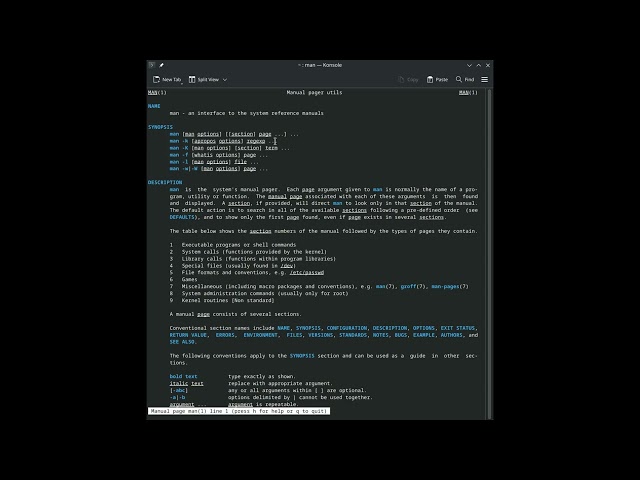Paste clipboard into the terminal
Viewport: 640px width, 480px height.
click(x=438, y=80)
